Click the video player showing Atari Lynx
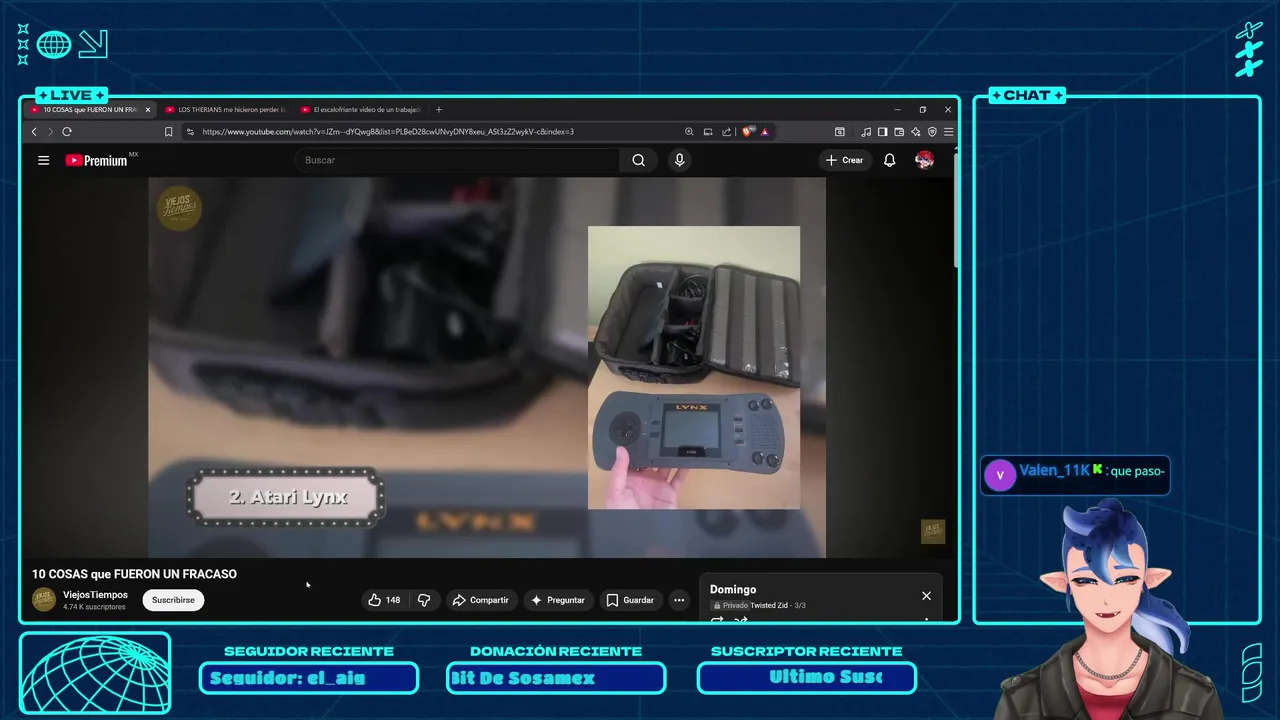Image resolution: width=1280 pixels, height=720 pixels. click(487, 367)
